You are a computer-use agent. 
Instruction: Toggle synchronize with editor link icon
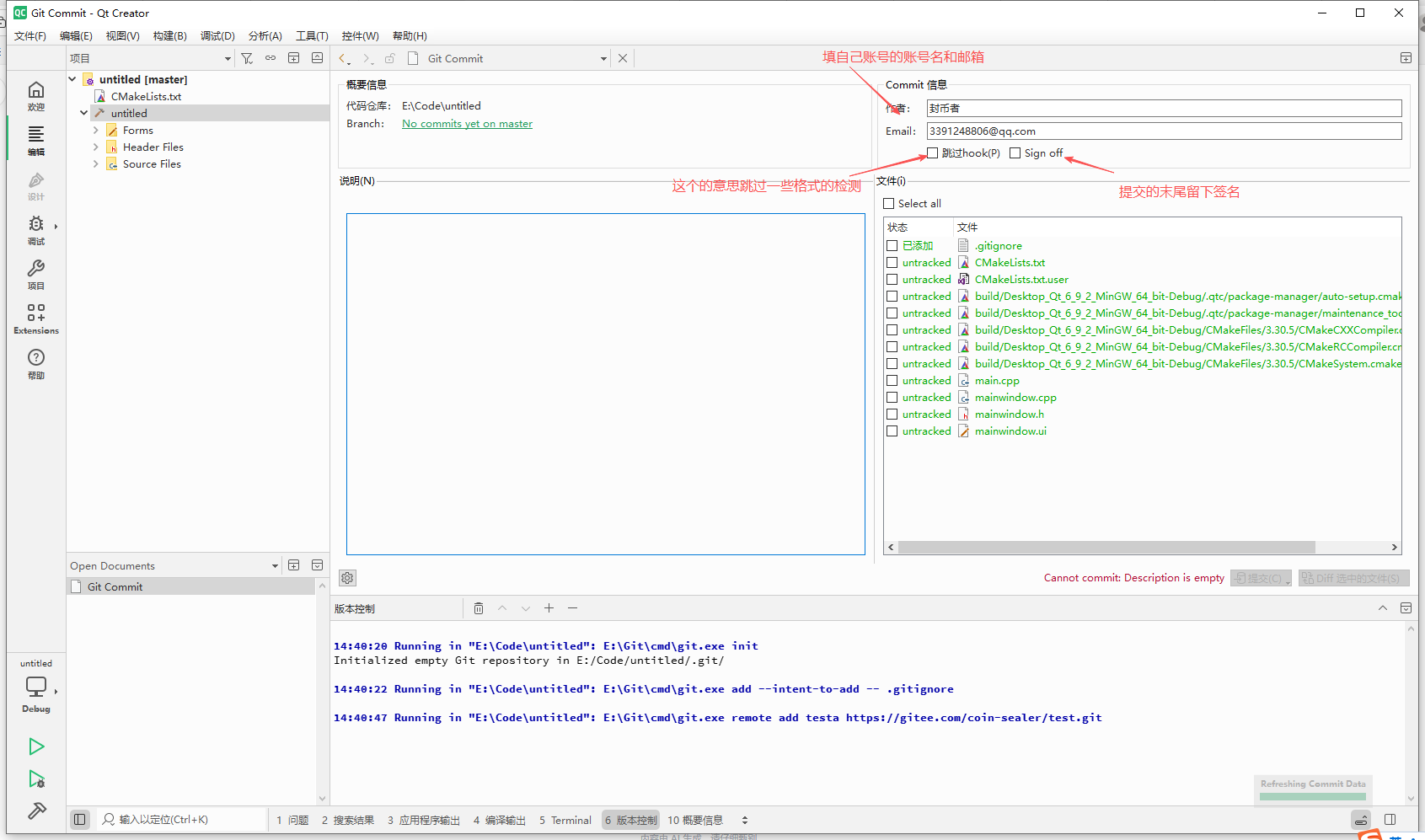(x=271, y=58)
